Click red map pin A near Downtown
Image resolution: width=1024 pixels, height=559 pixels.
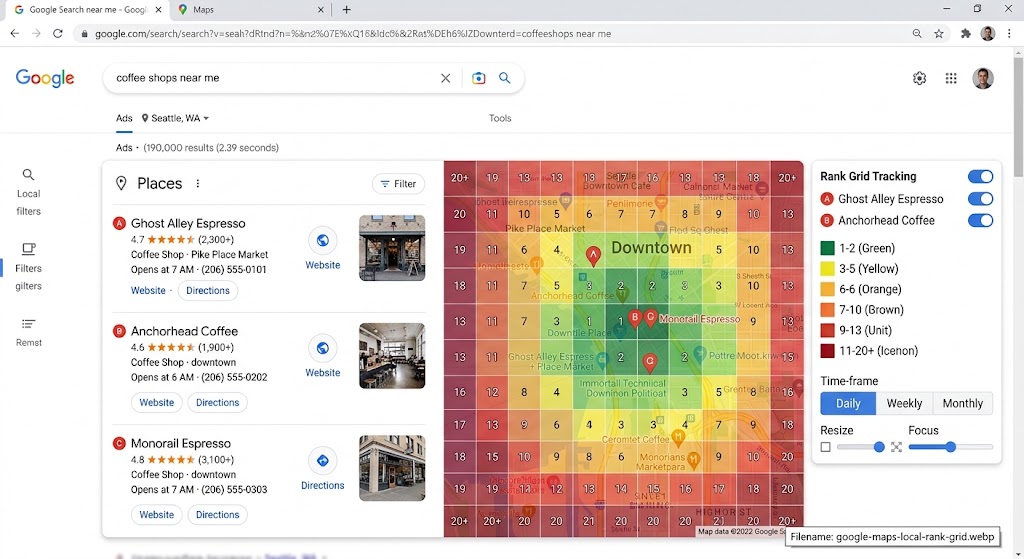pyautogui.click(x=593, y=255)
